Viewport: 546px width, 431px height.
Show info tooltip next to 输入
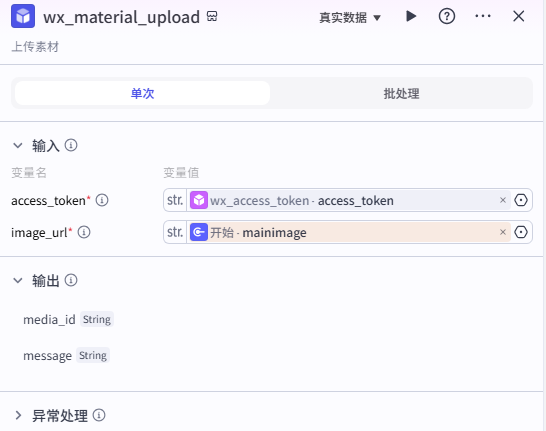pos(71,145)
